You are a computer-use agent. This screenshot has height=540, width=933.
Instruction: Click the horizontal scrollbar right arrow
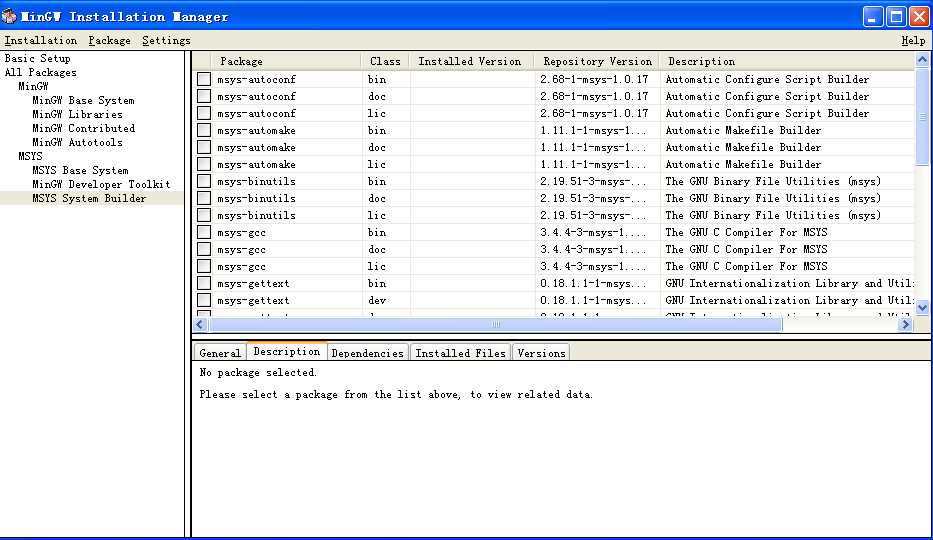pyautogui.click(x=906, y=324)
